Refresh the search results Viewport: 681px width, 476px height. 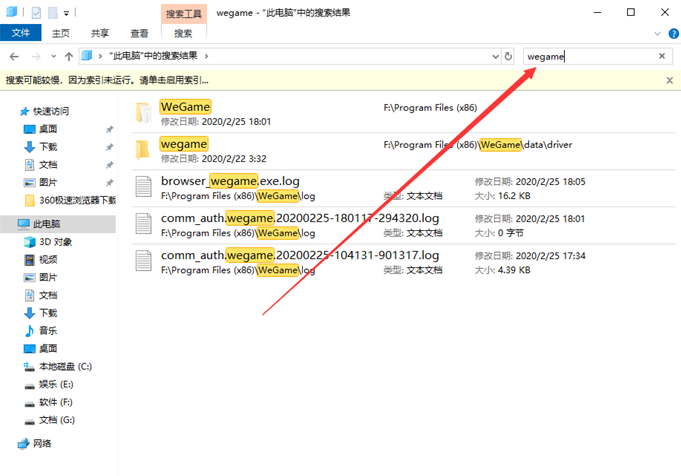pyautogui.click(x=508, y=56)
